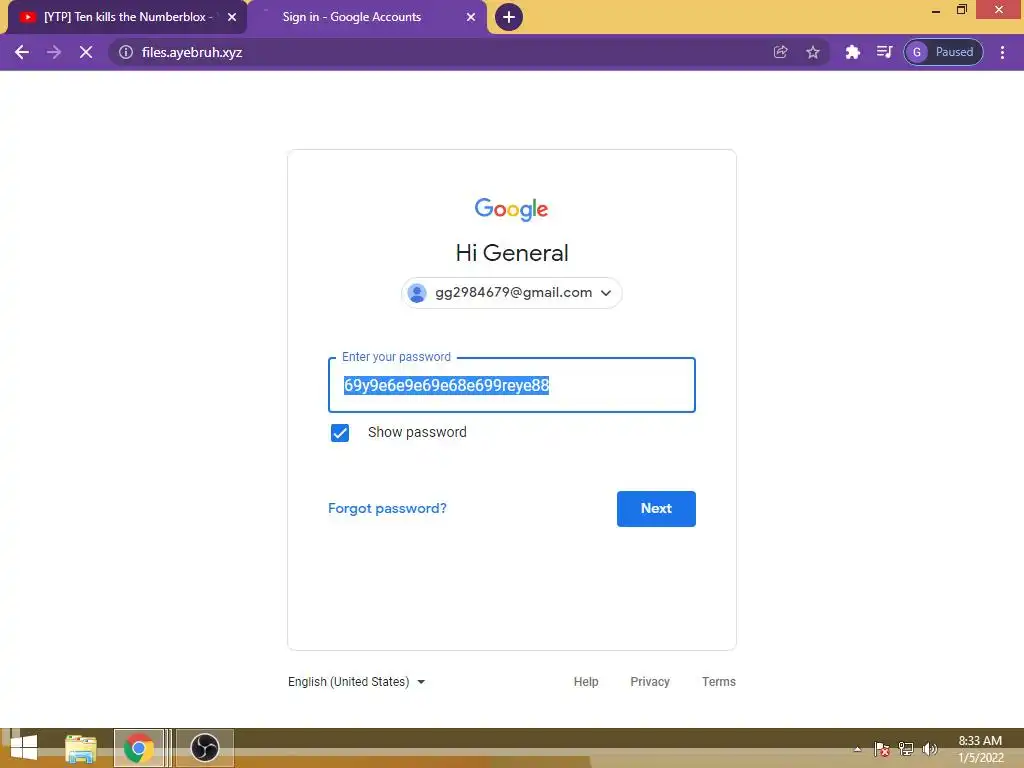Click the Action Center flag icon
The image size is (1024, 768).
click(x=882, y=749)
